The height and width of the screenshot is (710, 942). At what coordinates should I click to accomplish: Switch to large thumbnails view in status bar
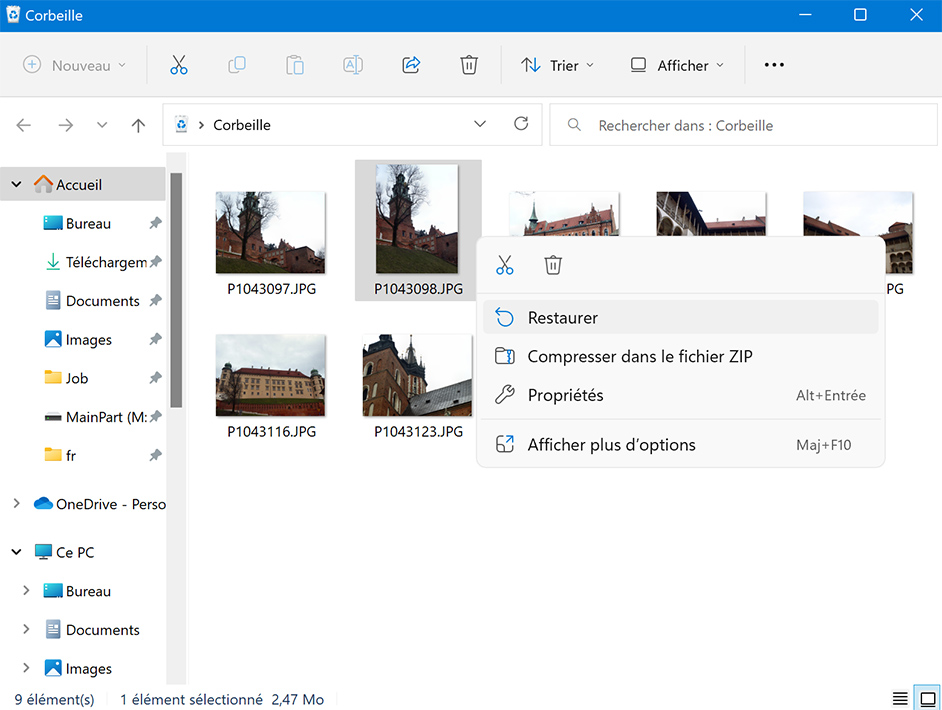pyautogui.click(x=928, y=699)
